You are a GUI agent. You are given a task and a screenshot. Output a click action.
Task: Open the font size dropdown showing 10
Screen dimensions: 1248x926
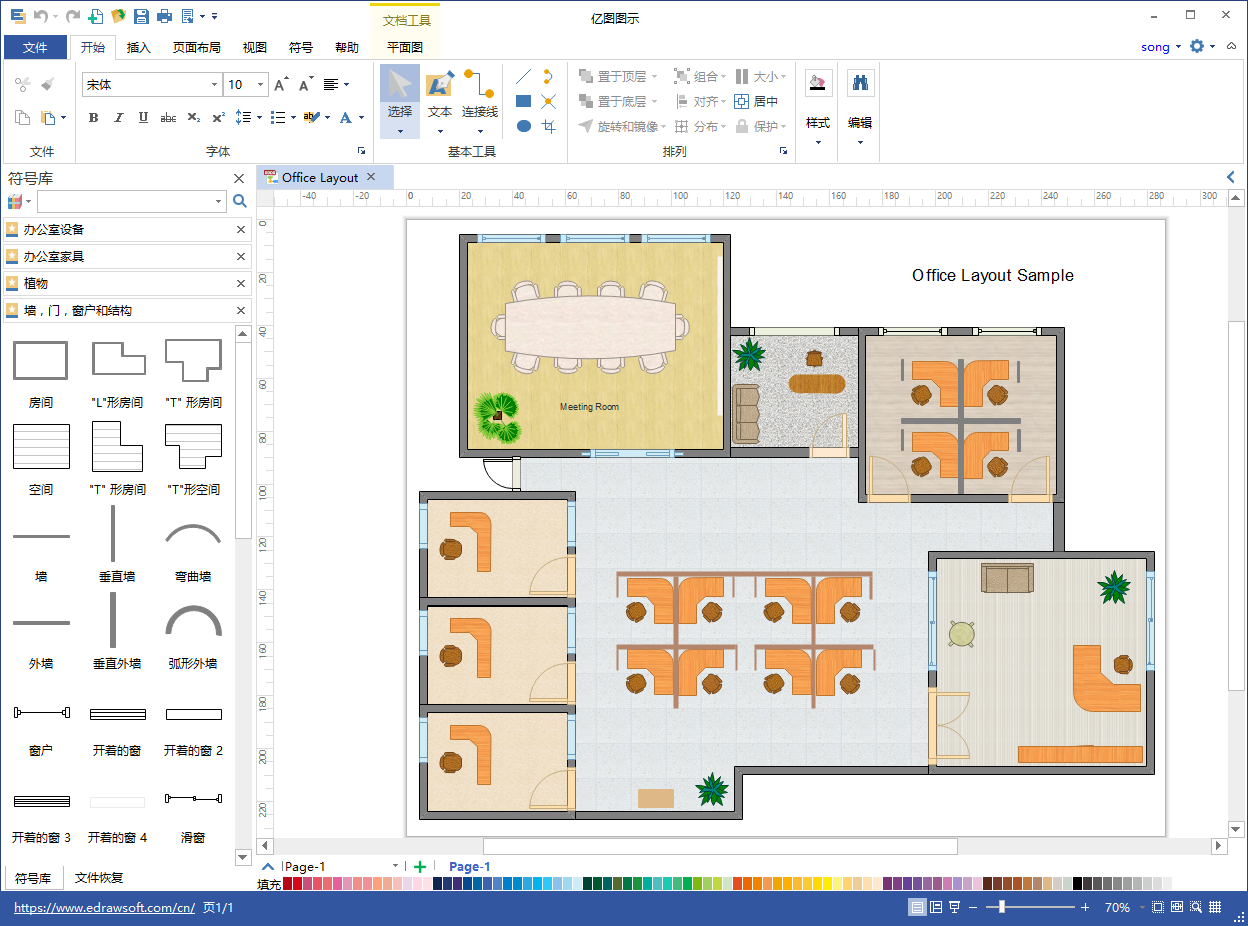pos(261,85)
